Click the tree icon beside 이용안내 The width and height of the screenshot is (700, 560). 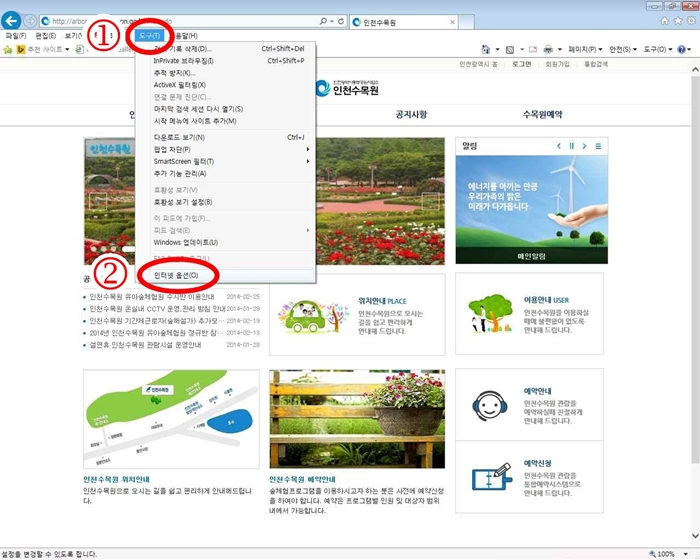489,313
